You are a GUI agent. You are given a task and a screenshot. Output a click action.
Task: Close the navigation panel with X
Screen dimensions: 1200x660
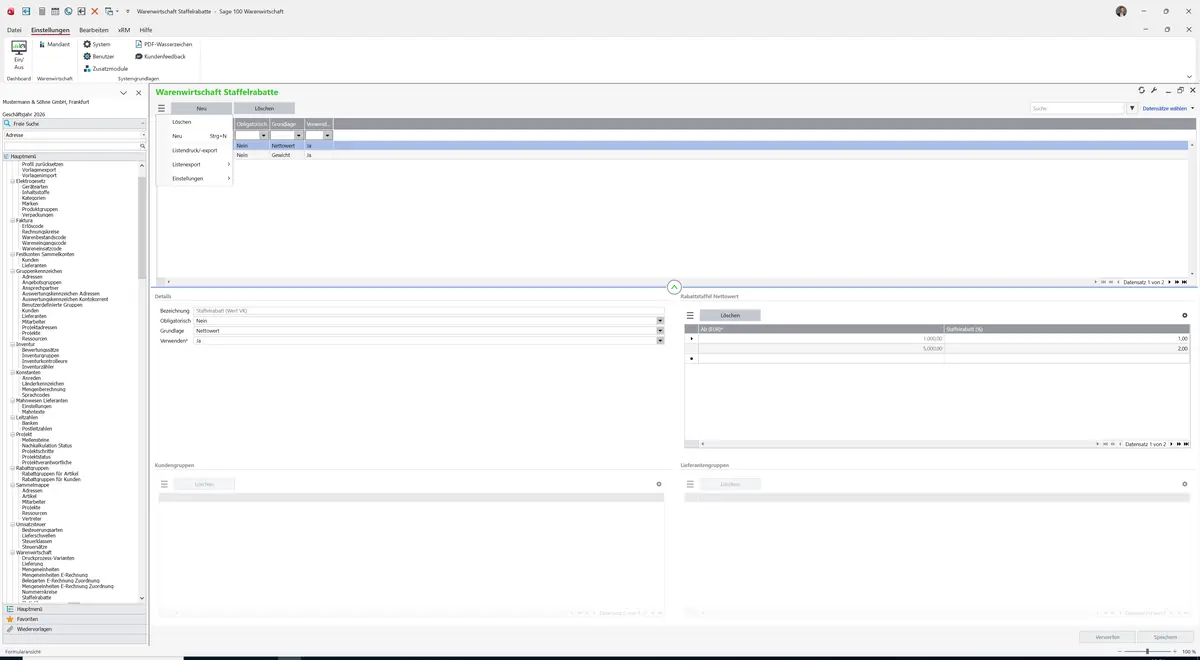point(139,93)
